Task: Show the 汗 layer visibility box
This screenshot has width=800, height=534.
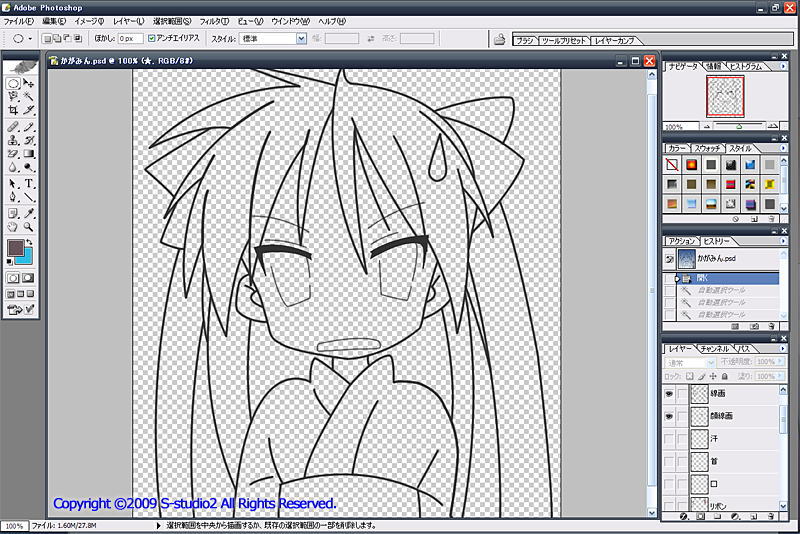Action: (670, 440)
